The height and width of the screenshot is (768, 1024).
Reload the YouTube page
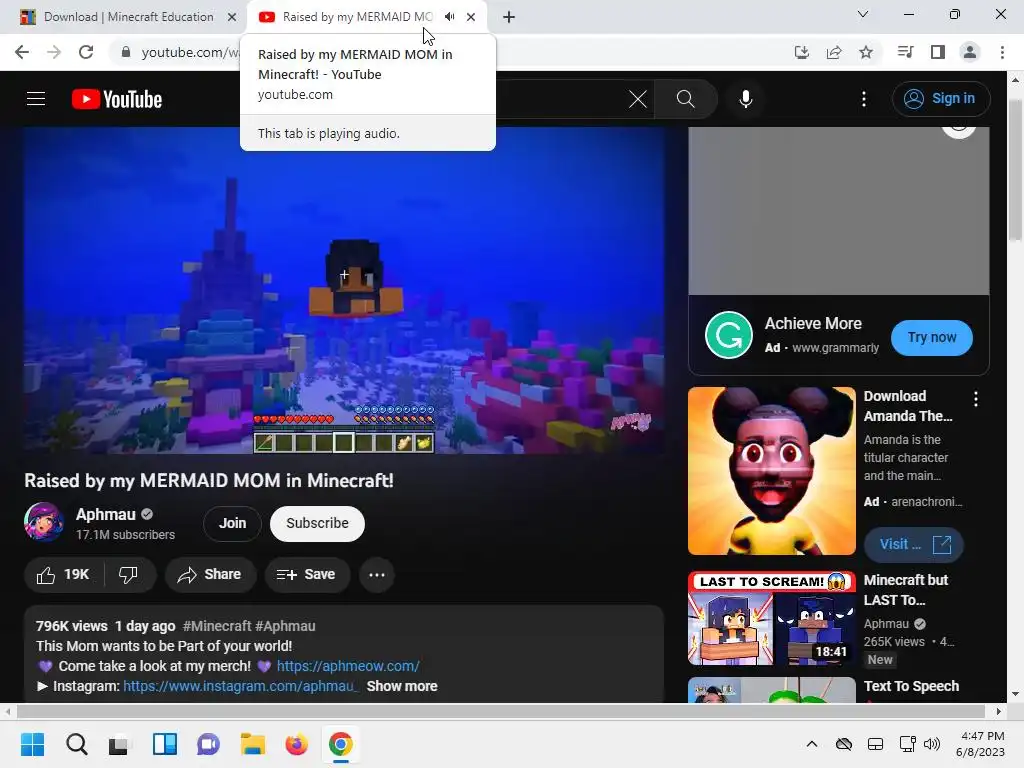tap(86, 52)
